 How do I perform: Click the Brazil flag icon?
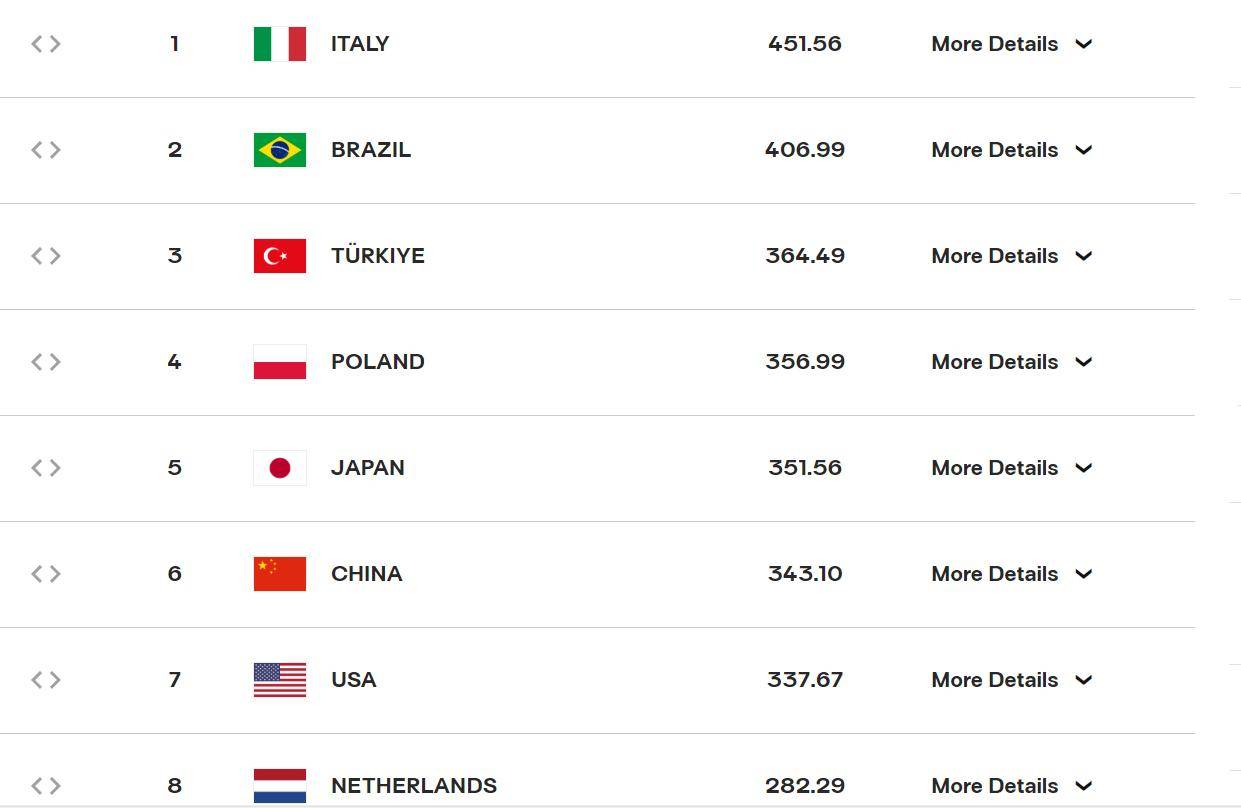[x=280, y=150]
